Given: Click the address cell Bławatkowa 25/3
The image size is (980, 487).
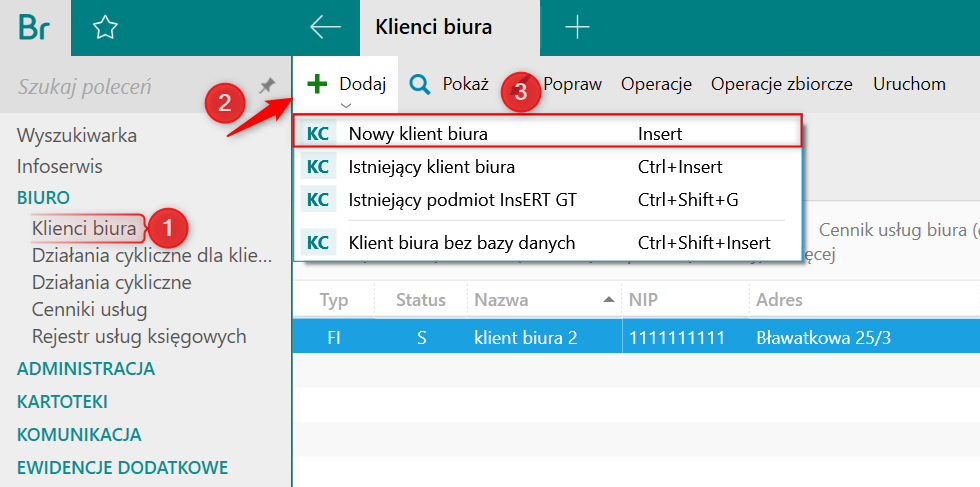Looking at the screenshot, I should pos(823,338).
